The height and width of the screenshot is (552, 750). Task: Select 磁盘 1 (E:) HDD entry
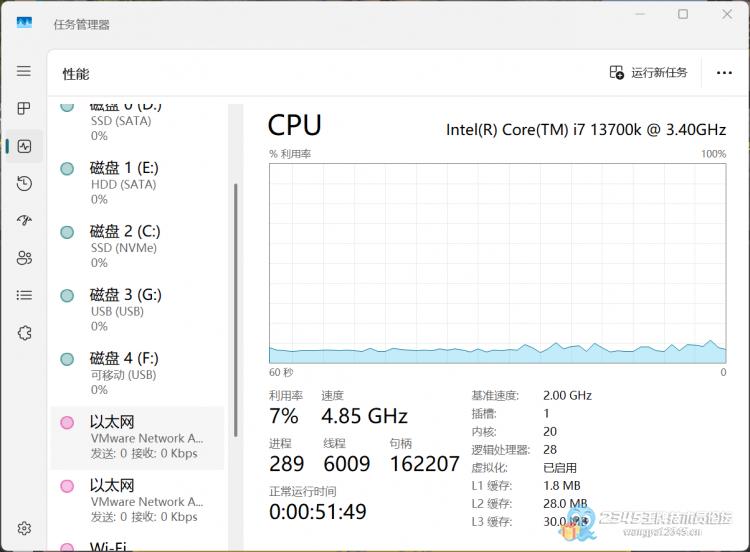137,184
